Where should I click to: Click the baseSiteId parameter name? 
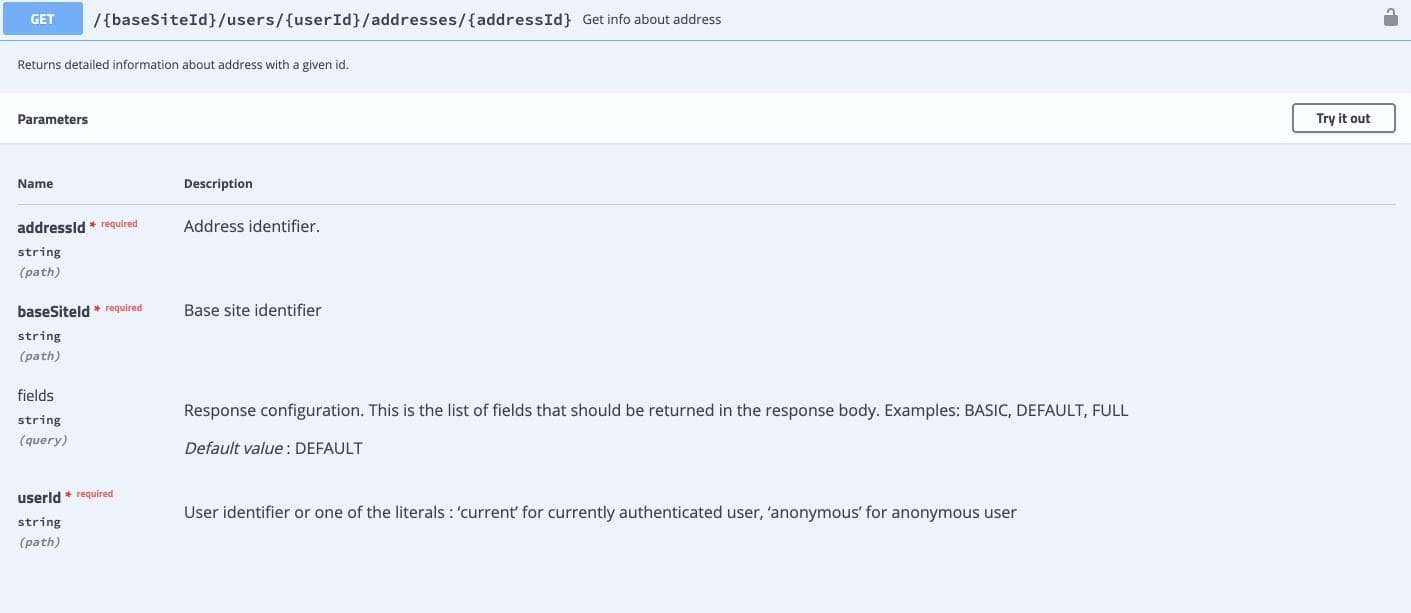click(54, 312)
